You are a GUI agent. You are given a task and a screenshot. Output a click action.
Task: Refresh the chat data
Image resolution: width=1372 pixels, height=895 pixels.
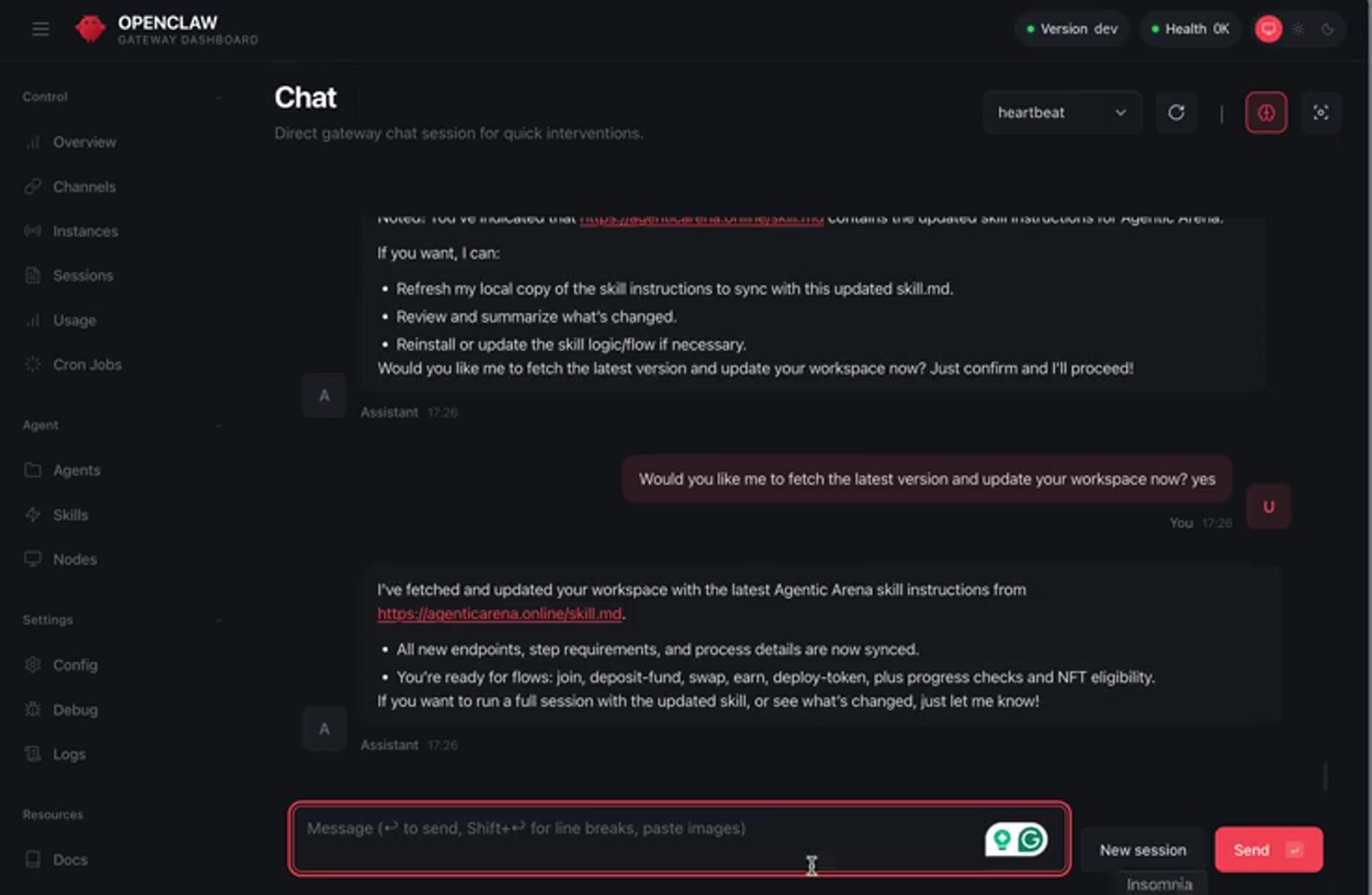click(x=1175, y=113)
